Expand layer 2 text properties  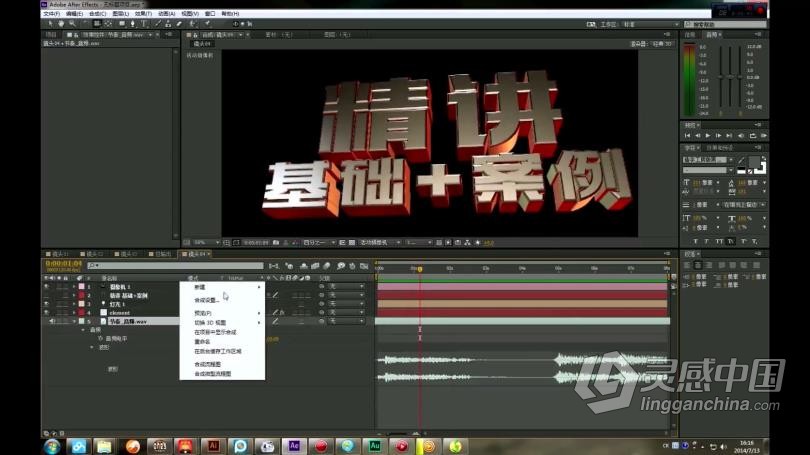74,295
